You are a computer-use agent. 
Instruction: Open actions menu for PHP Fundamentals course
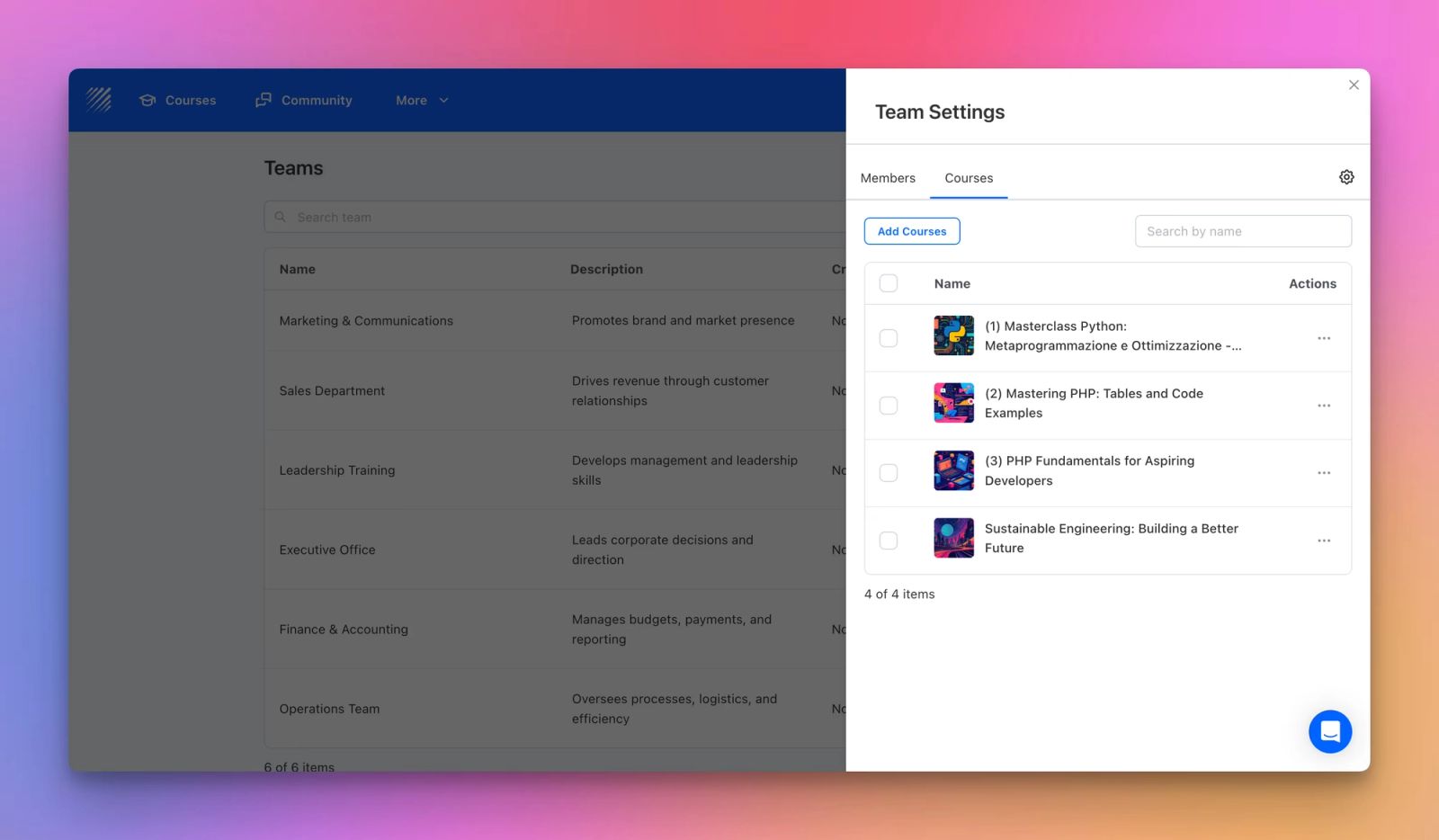[1324, 473]
